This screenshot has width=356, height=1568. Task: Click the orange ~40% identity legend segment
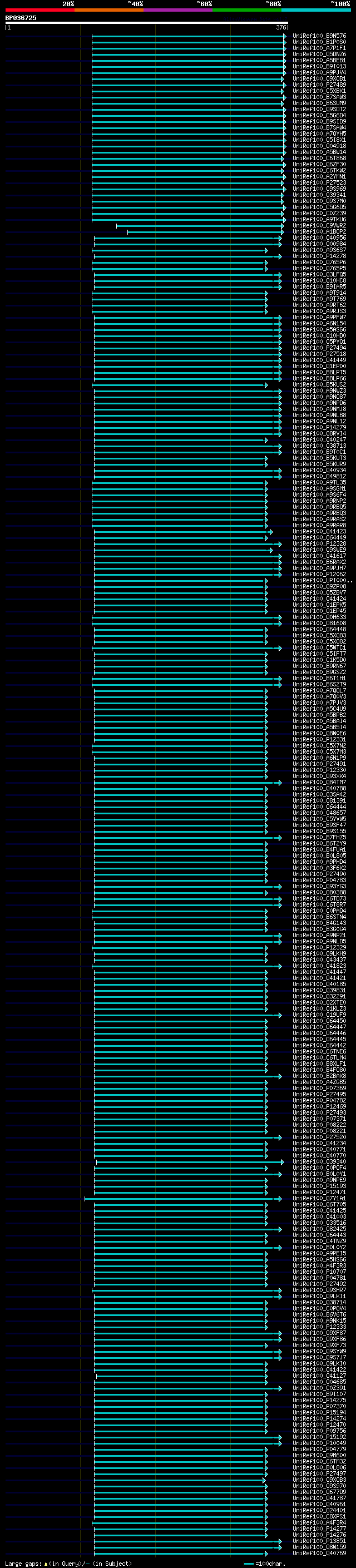click(109, 11)
